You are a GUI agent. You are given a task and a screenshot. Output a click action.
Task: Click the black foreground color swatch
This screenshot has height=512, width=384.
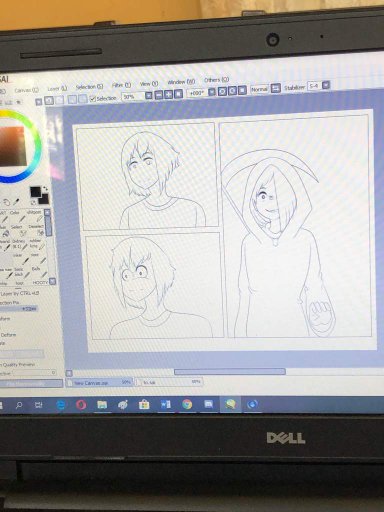(x=35, y=192)
